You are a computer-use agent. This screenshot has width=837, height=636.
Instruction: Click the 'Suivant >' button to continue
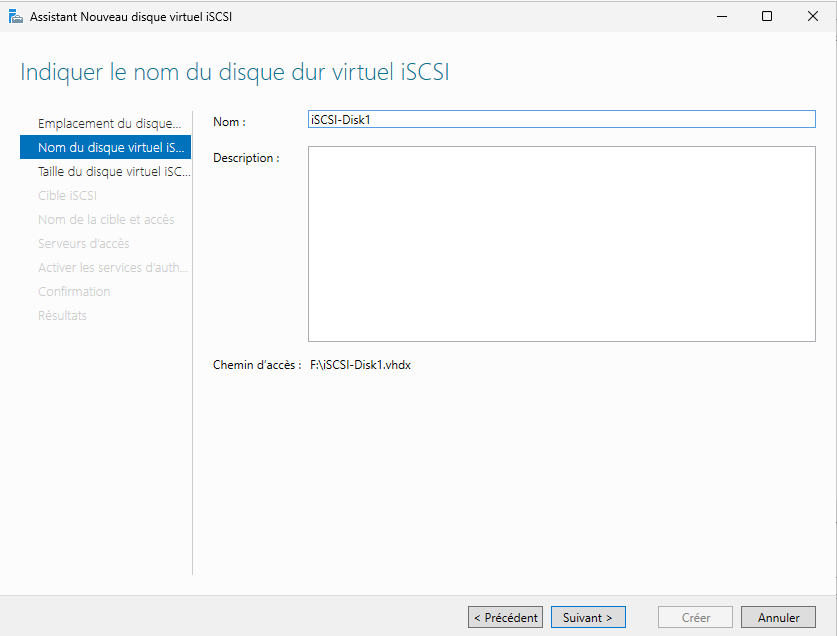click(x=588, y=617)
